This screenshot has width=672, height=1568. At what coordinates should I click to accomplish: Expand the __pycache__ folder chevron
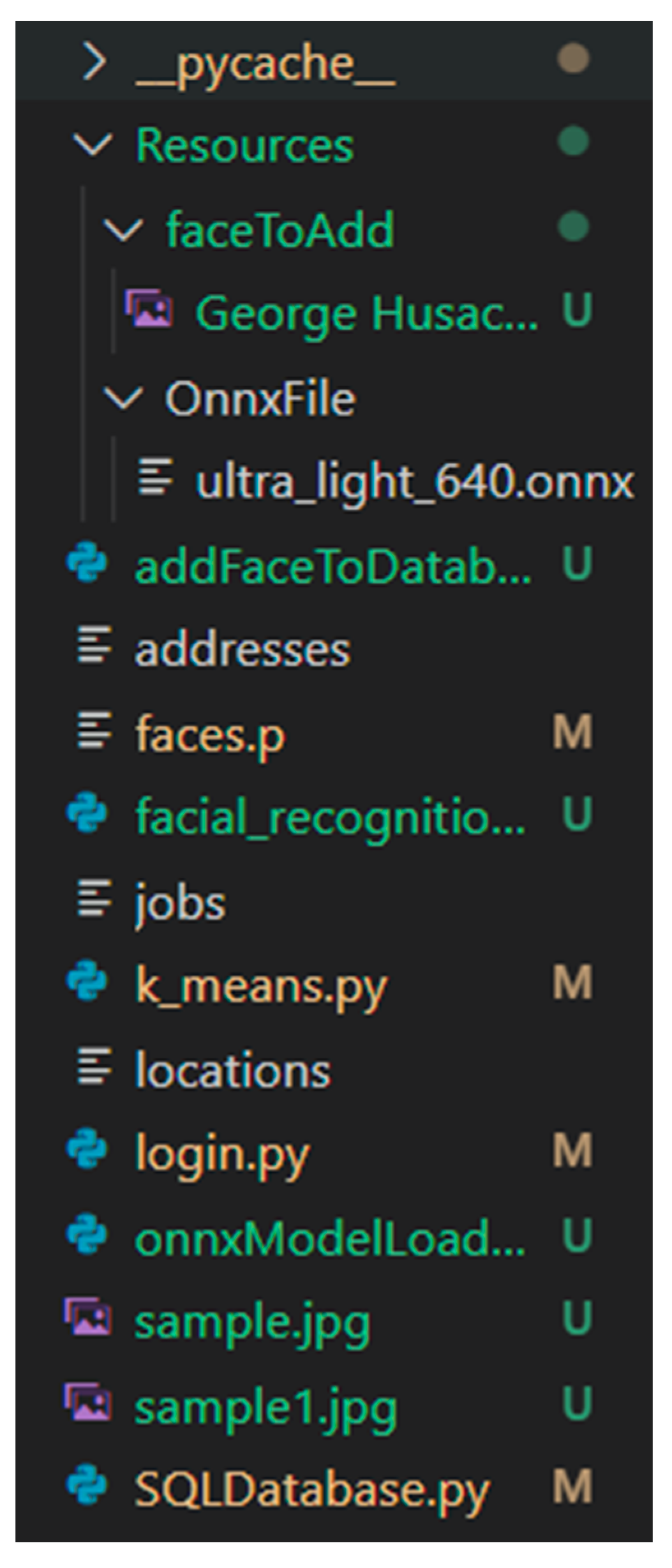coord(94,63)
